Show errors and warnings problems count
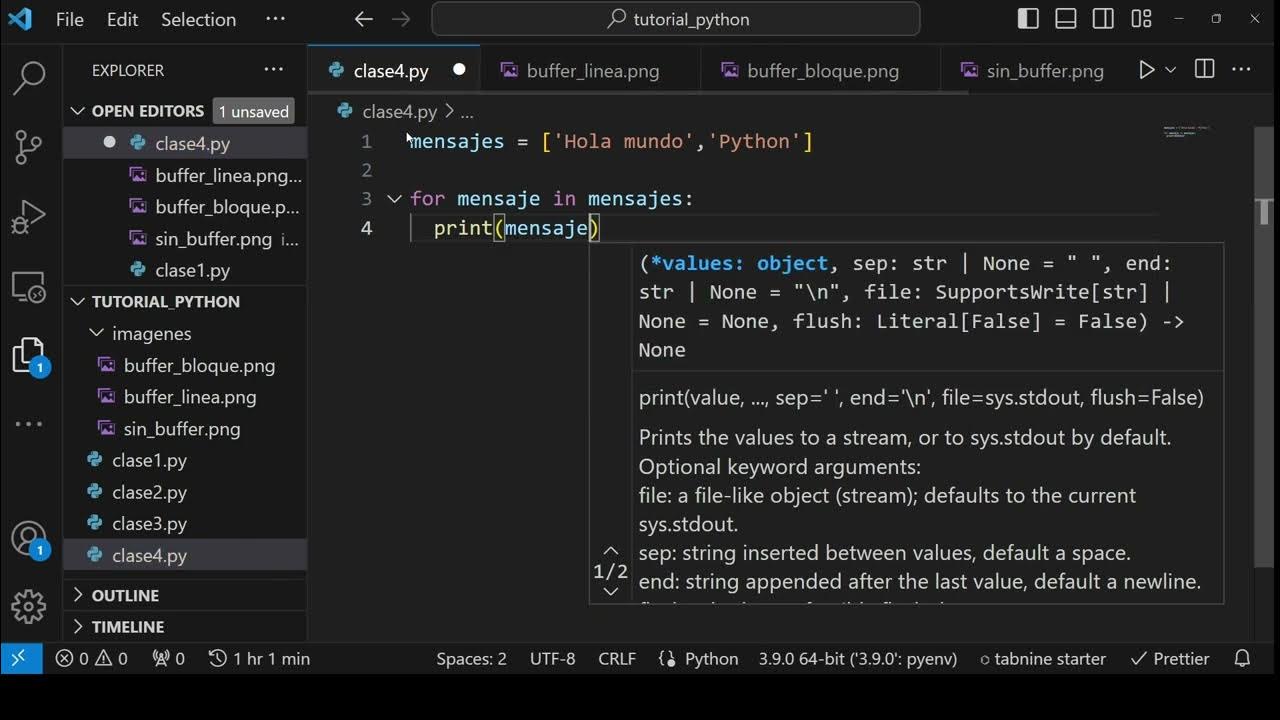The height and width of the screenshot is (720, 1280). pyautogui.click(x=91, y=659)
